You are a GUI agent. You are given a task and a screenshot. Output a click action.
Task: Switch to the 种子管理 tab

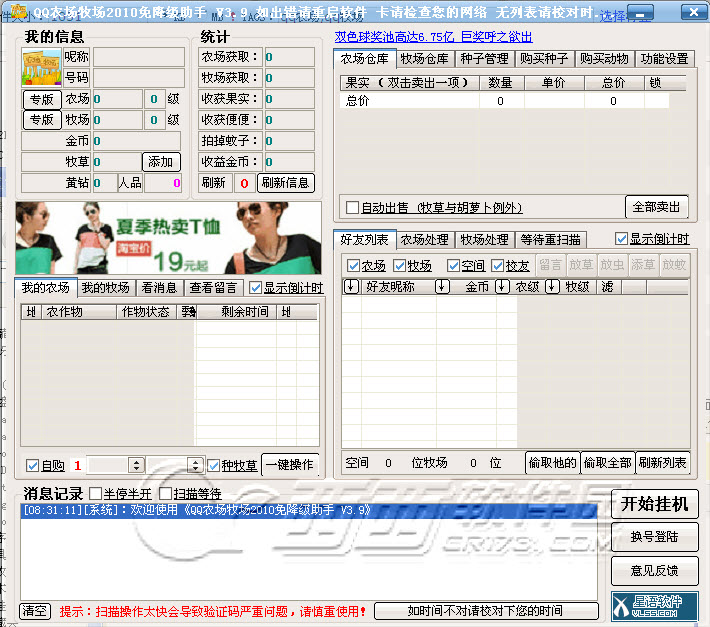pyautogui.click(x=483, y=59)
